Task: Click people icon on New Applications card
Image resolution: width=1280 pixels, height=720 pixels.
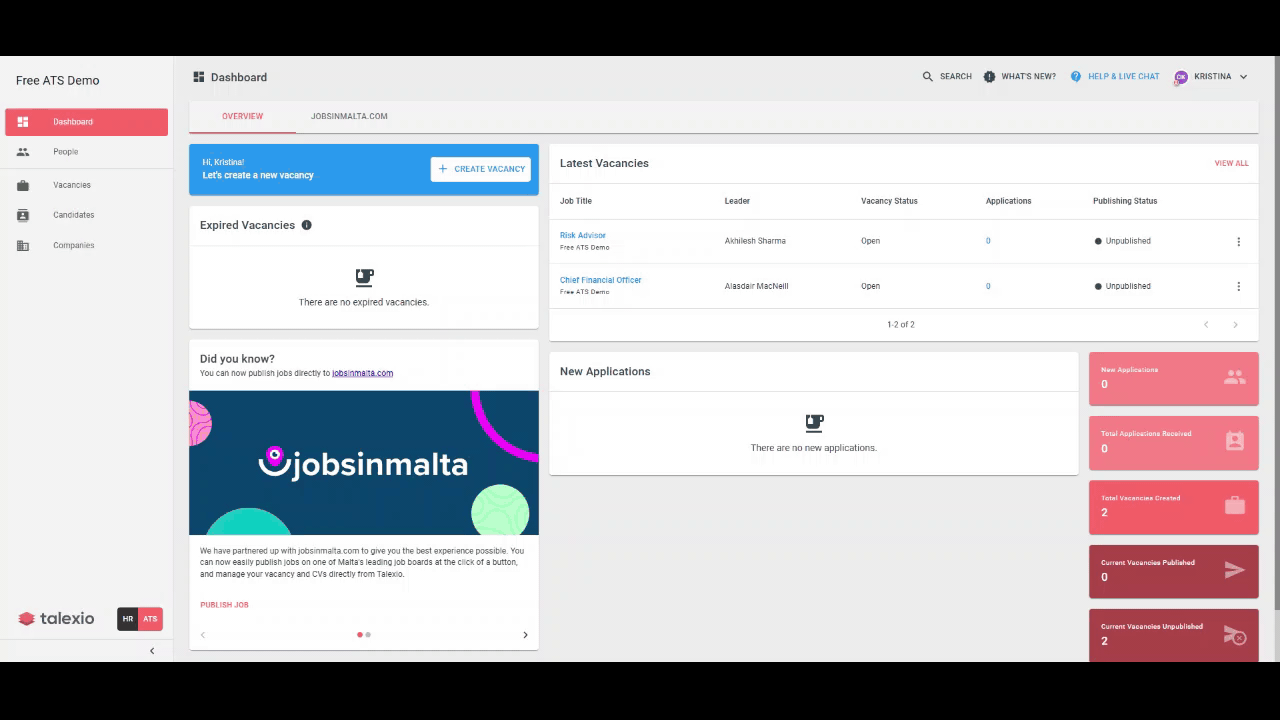Action: point(1235,377)
